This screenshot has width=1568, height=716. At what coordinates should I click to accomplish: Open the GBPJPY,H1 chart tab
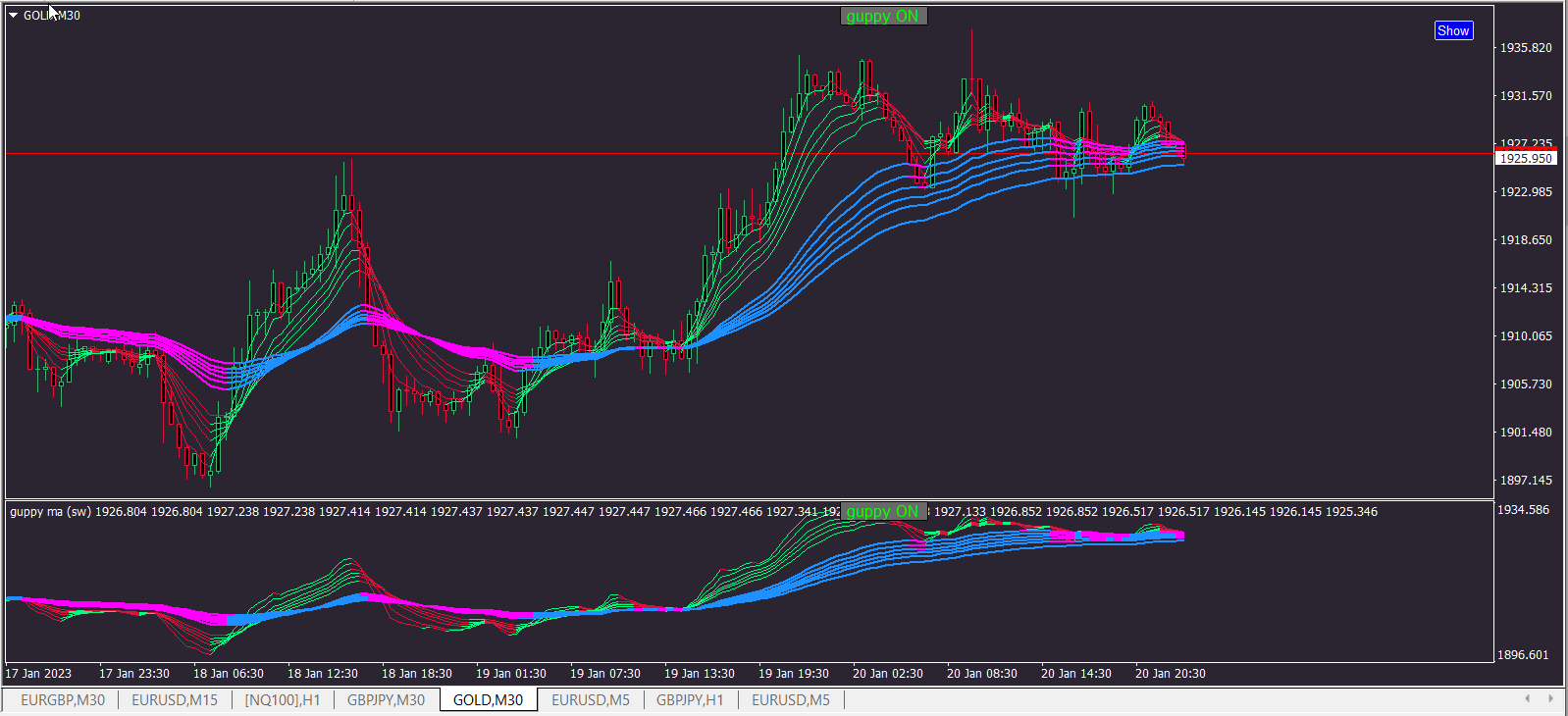click(x=690, y=700)
